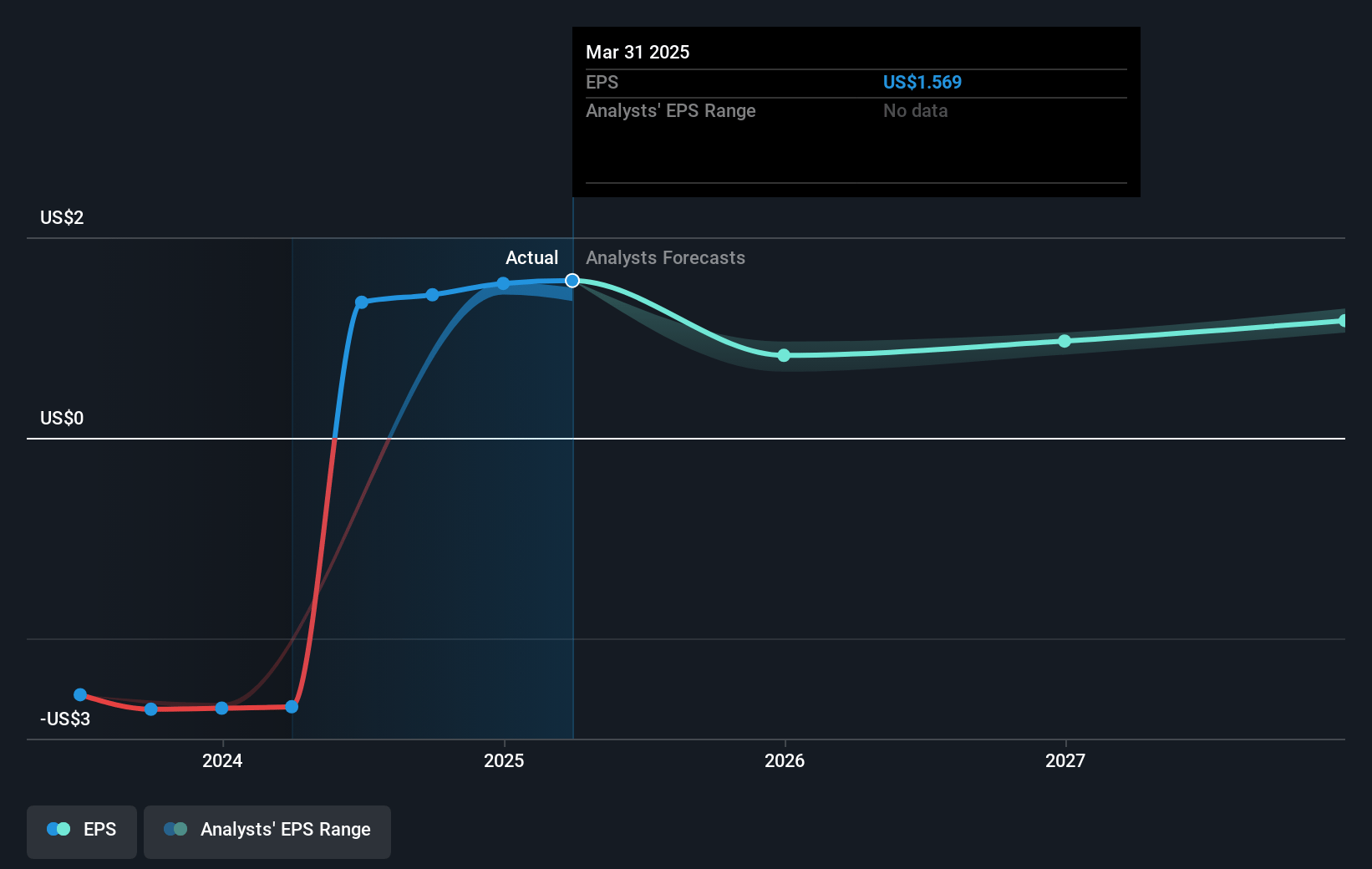
Task: Click the EPS data point at 2025 axis mark
Action: pyautogui.click(x=503, y=283)
